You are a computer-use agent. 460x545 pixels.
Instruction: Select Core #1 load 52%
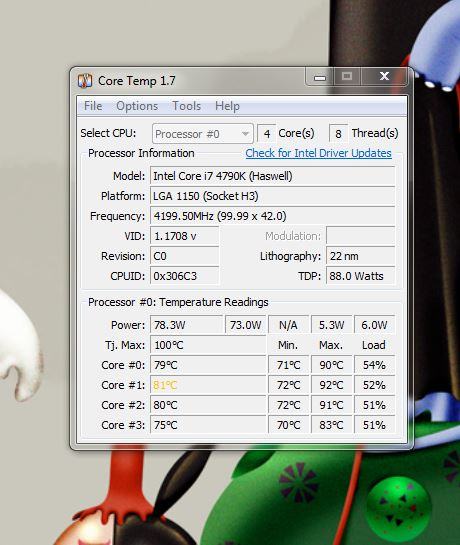click(x=374, y=385)
